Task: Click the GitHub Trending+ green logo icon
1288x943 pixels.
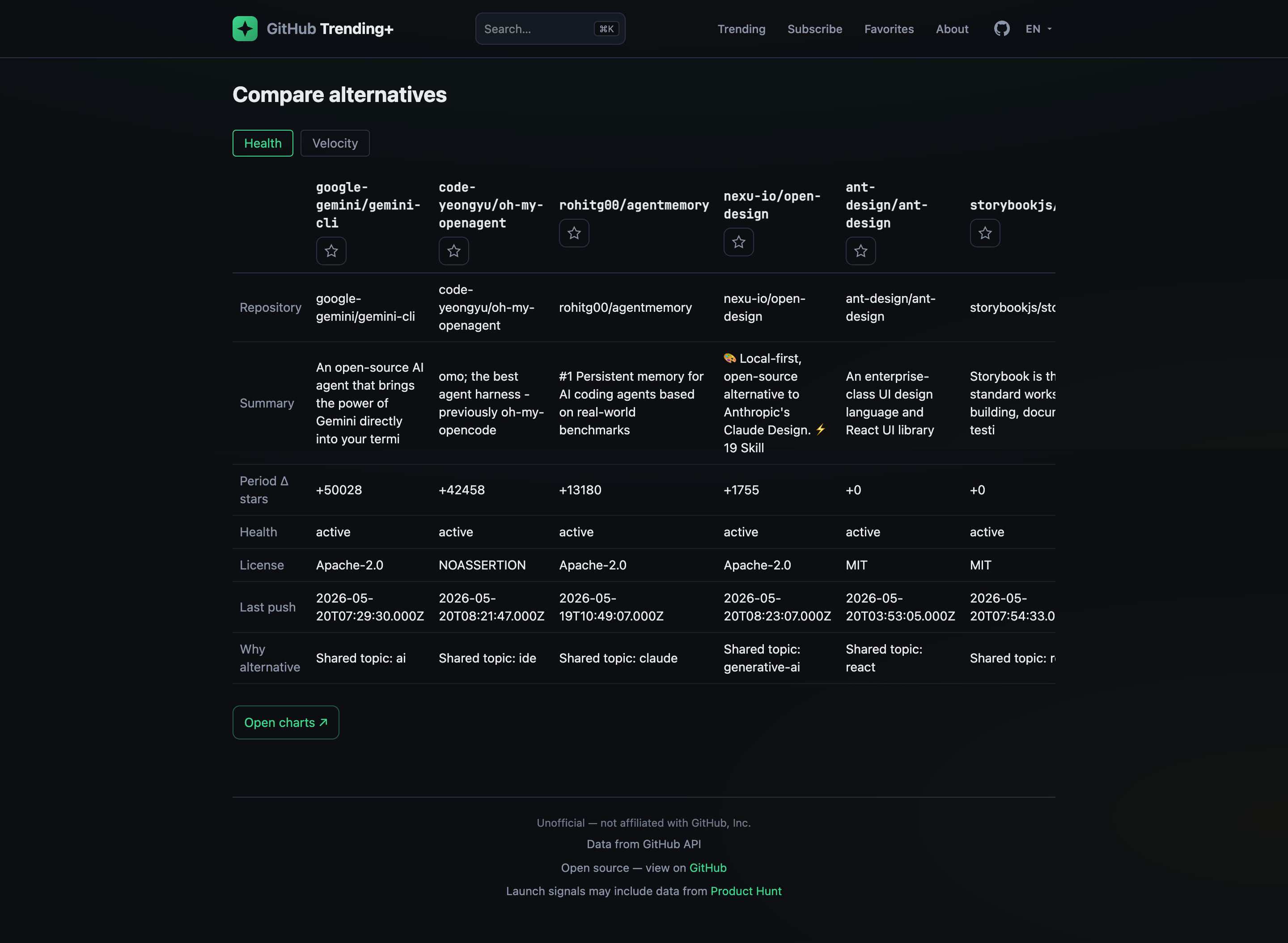Action: pyautogui.click(x=245, y=29)
